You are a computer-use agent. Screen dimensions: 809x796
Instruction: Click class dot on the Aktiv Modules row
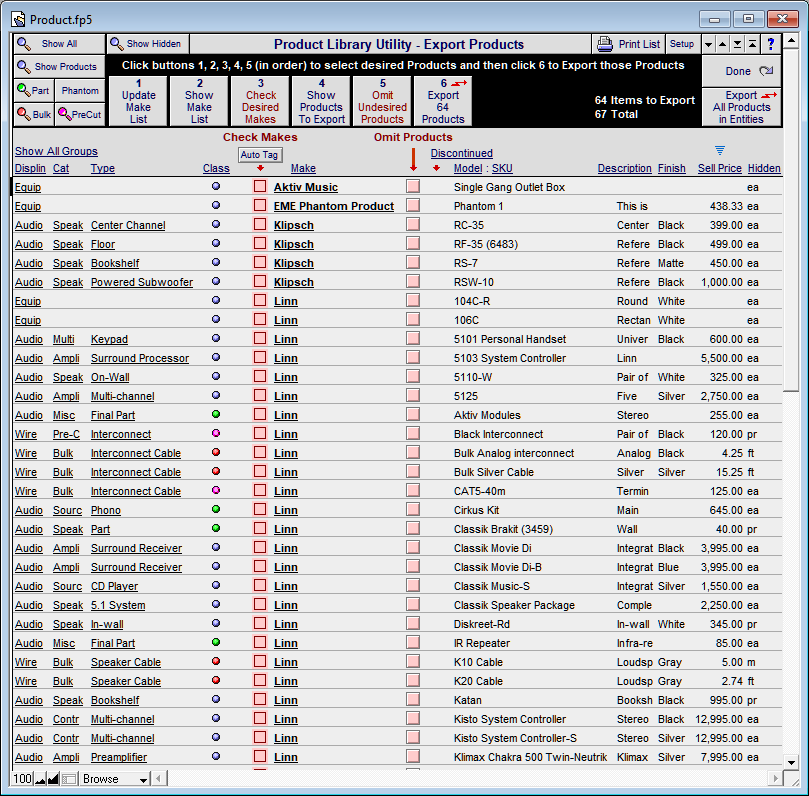(x=216, y=414)
